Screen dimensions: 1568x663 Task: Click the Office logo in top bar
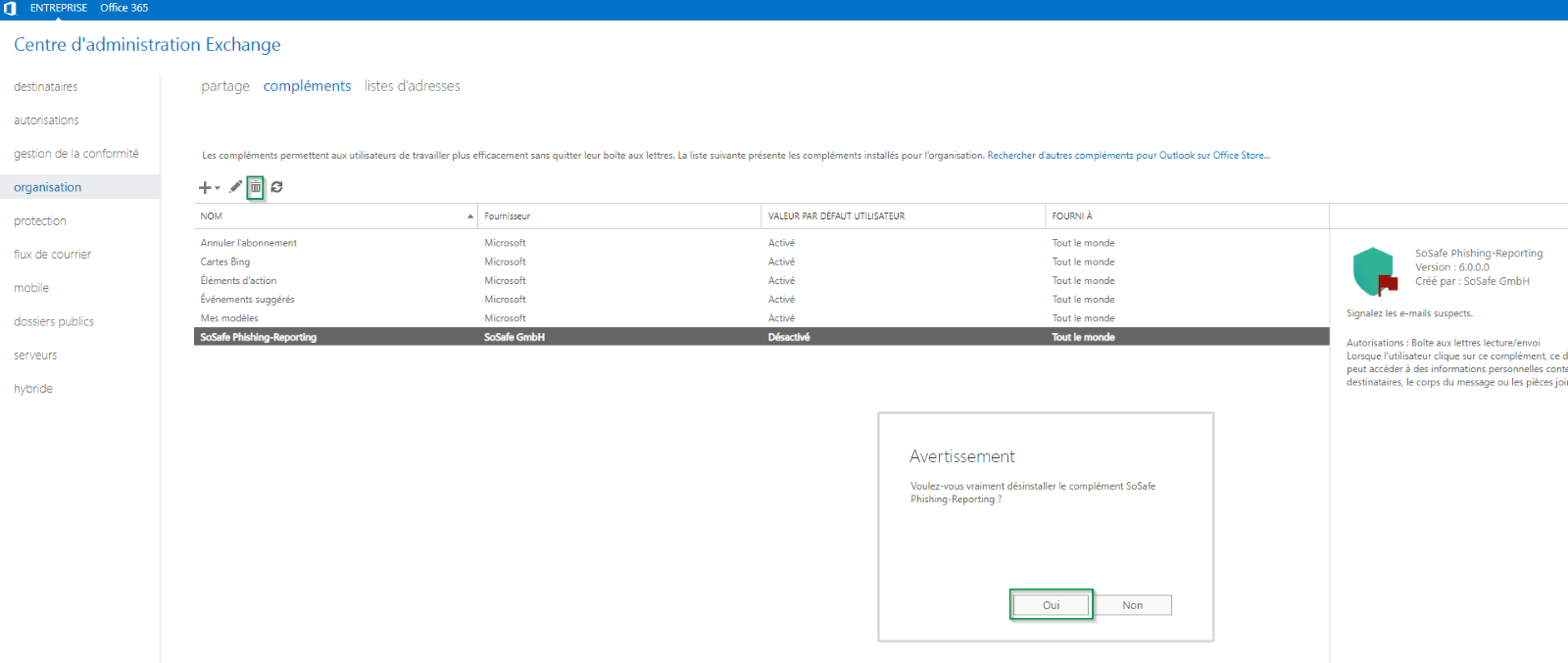10,8
